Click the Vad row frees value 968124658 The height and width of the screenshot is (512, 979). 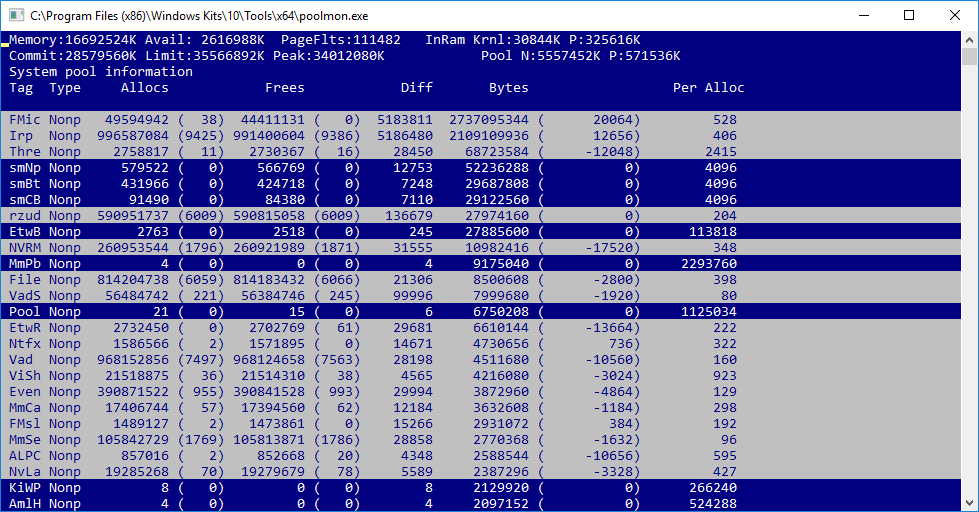pyautogui.click(x=269, y=360)
